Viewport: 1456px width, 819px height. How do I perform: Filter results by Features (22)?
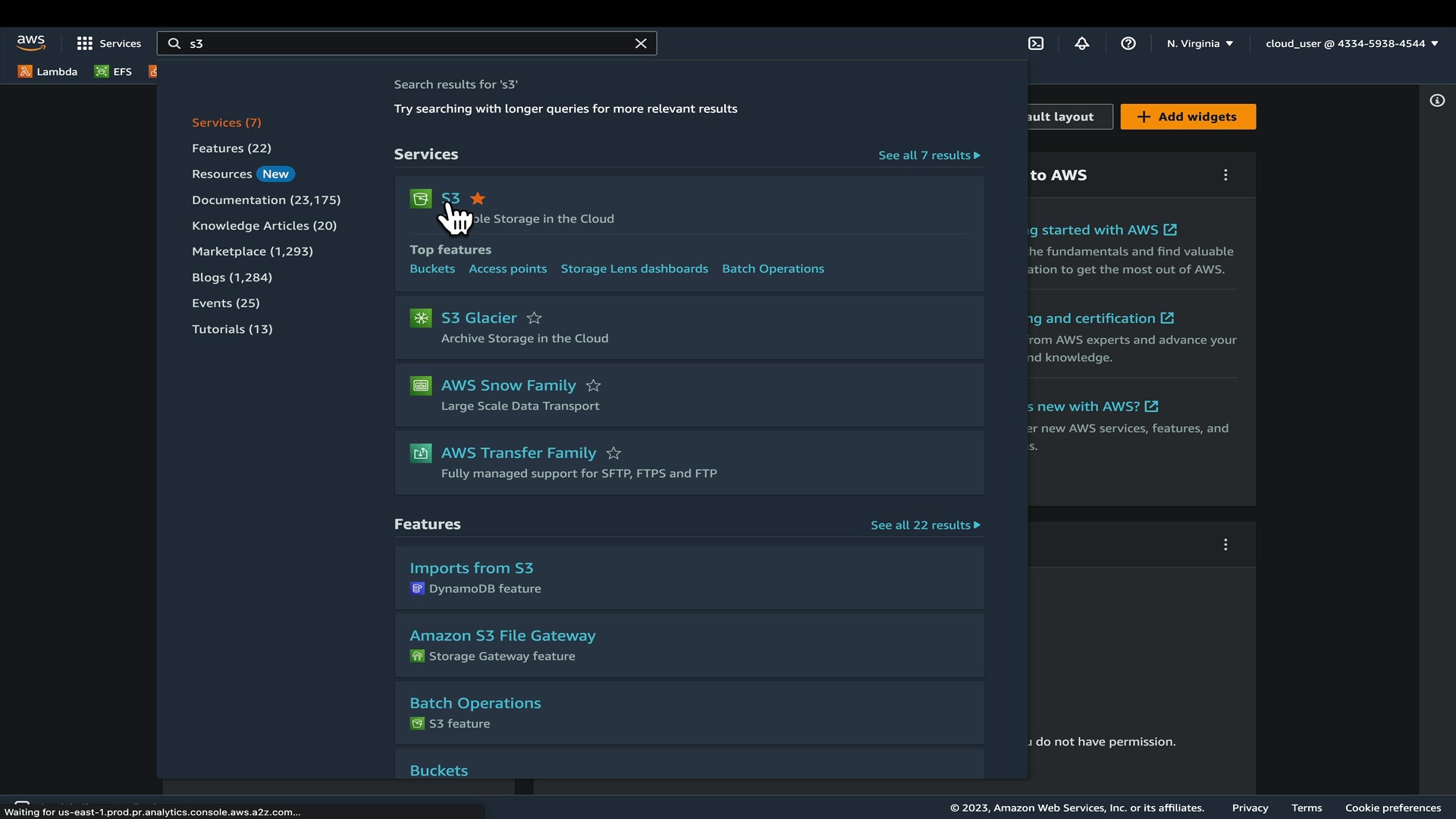pos(231,149)
